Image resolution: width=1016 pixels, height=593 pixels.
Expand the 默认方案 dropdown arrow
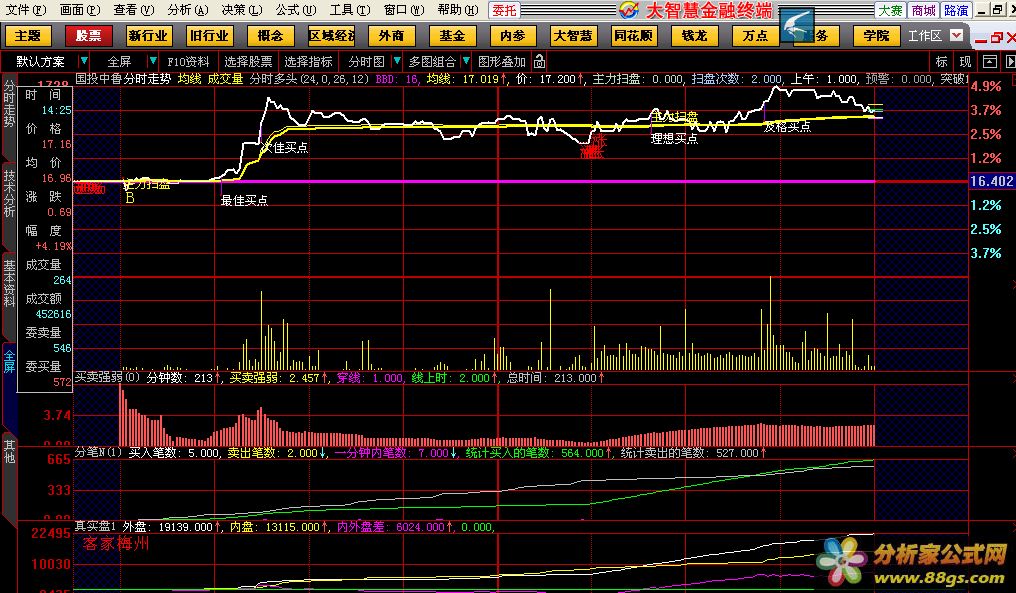pos(84,62)
